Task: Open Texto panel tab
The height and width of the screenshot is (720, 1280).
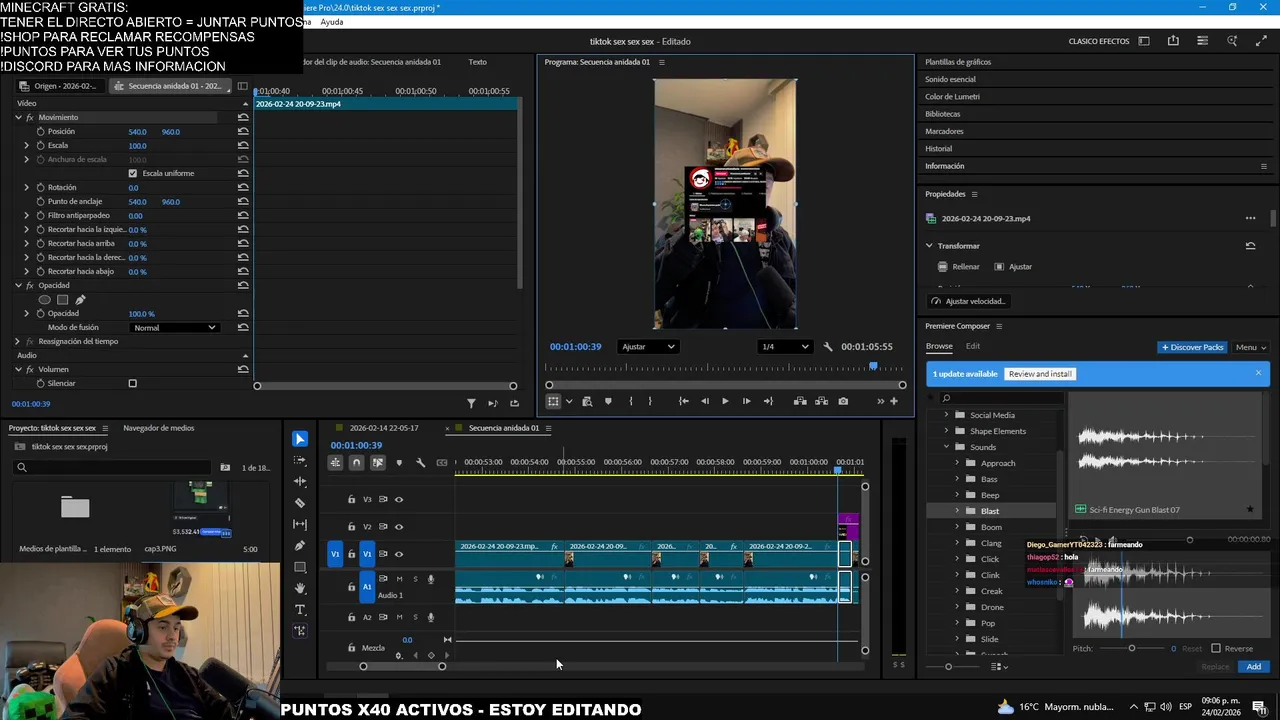Action: 478,62
